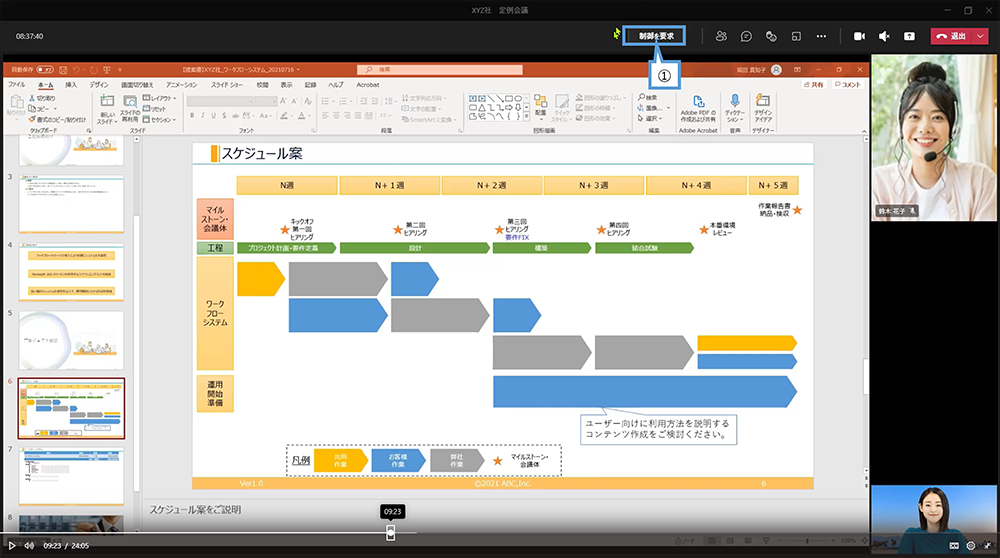Click the Save icon in PowerPoint title bar

pyautogui.click(x=62, y=70)
